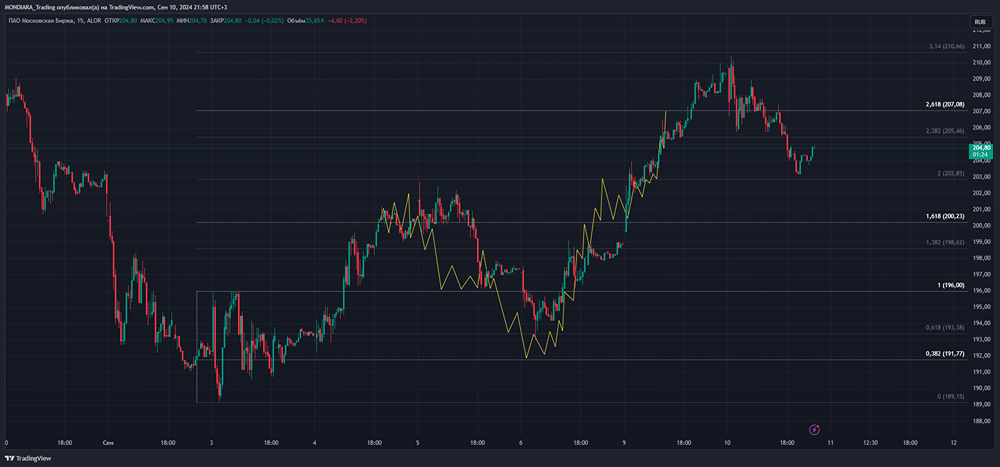The height and width of the screenshot is (467, 1000).
Task: Open the RUB currency selector
Action: pyautogui.click(x=979, y=21)
